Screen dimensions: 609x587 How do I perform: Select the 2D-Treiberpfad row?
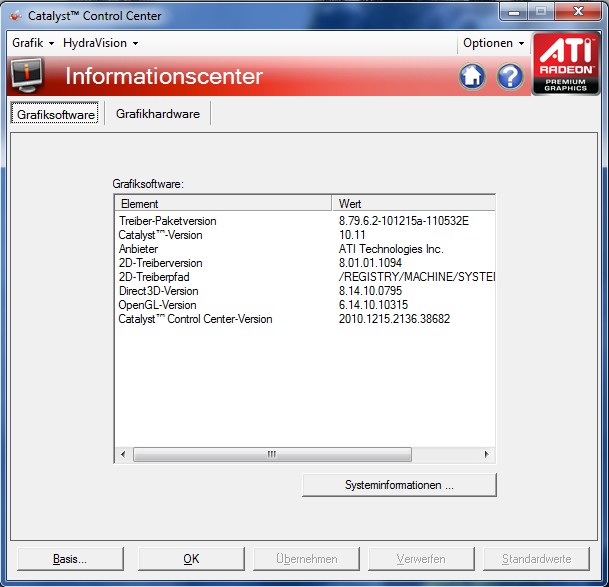[x=305, y=277]
